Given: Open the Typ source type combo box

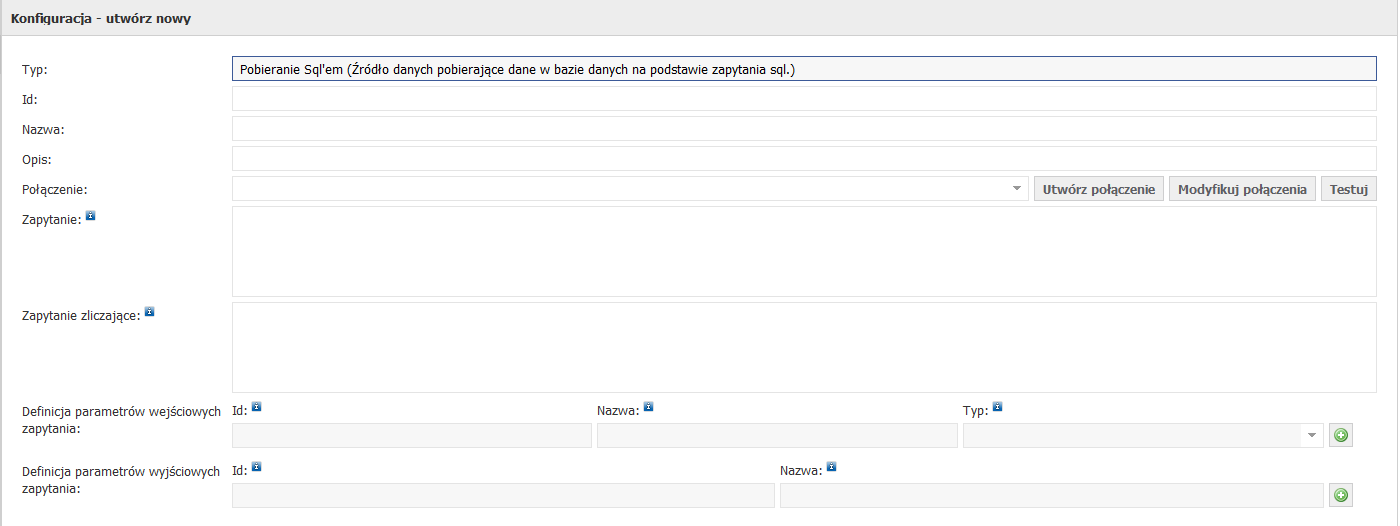Looking at the screenshot, I should tap(804, 69).
